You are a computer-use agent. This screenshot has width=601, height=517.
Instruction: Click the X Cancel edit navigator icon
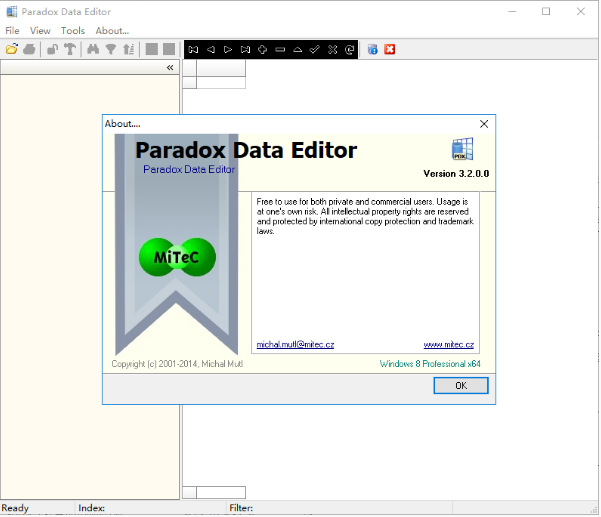tap(332, 49)
